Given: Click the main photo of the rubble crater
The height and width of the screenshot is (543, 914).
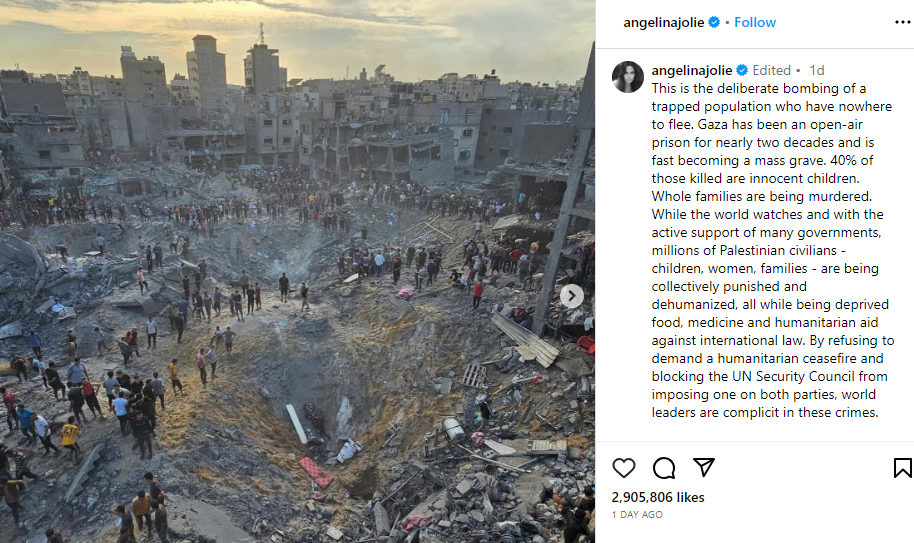Looking at the screenshot, I should pyautogui.click(x=297, y=272).
